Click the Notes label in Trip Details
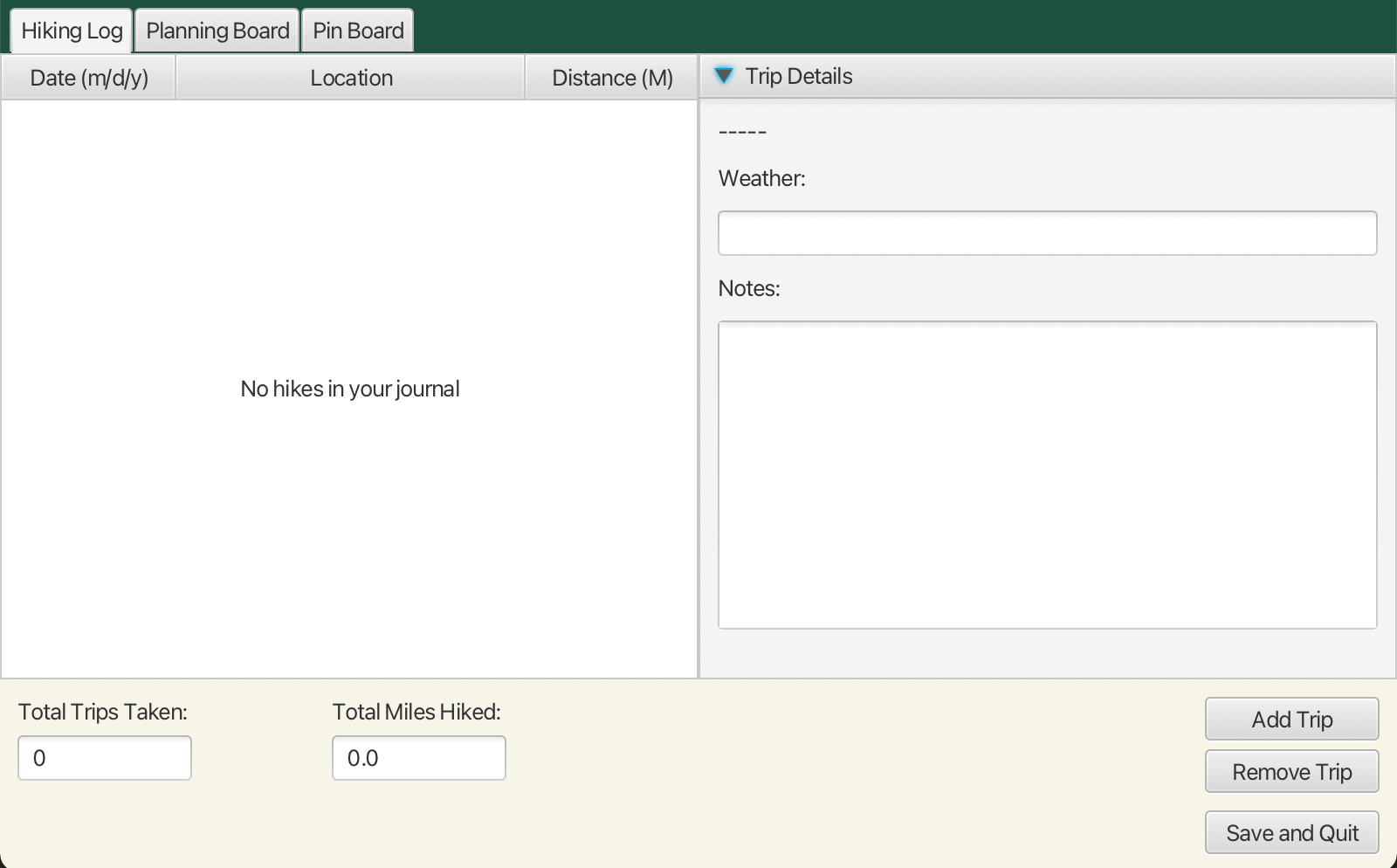The image size is (1397, 868). coord(748,288)
